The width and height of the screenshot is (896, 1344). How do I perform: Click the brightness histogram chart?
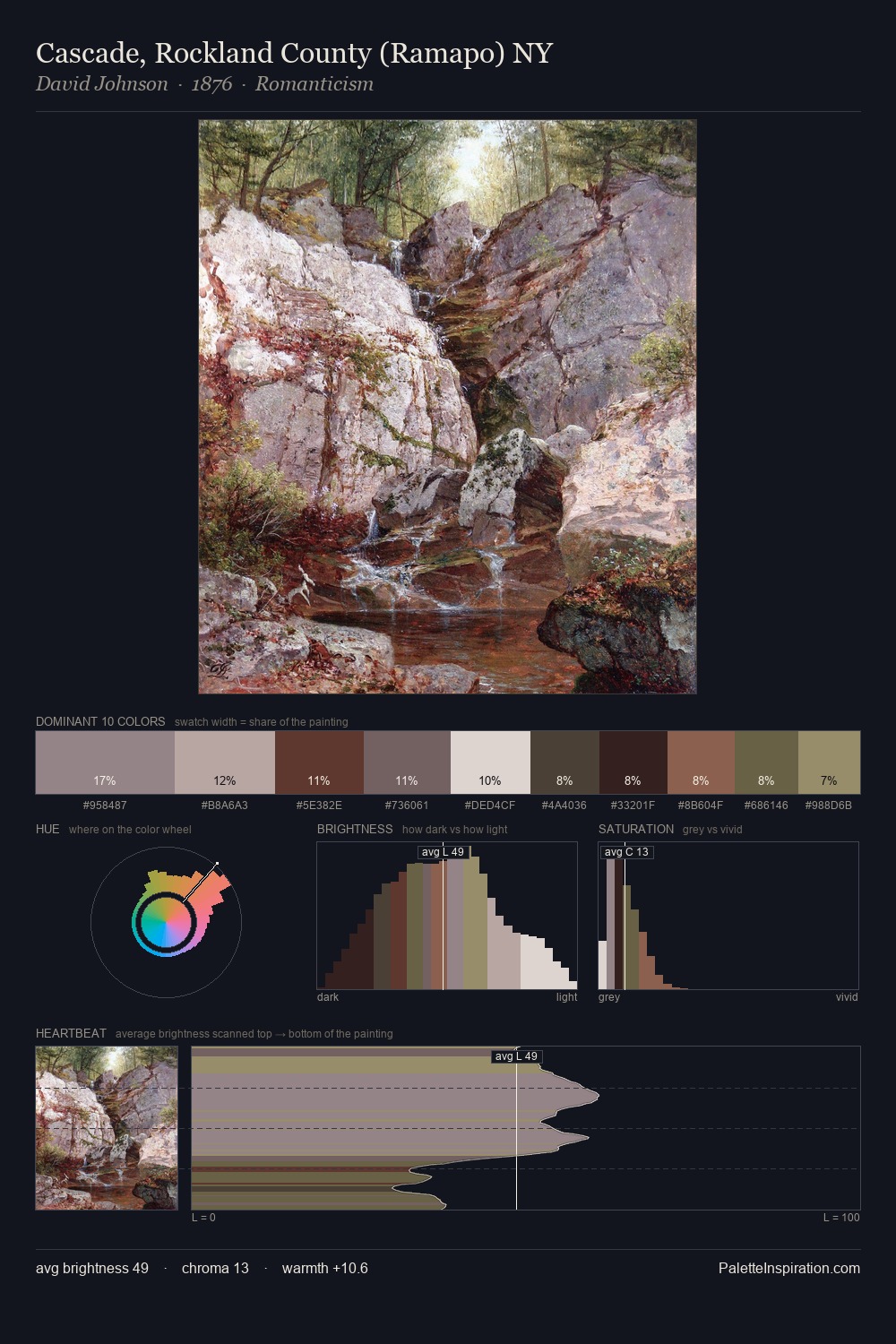[447, 916]
